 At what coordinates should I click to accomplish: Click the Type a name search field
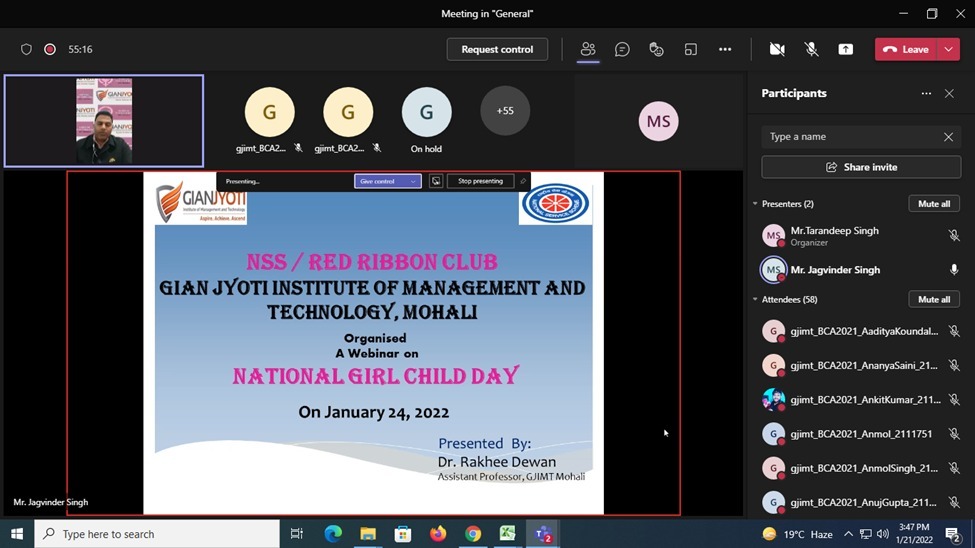(861, 137)
